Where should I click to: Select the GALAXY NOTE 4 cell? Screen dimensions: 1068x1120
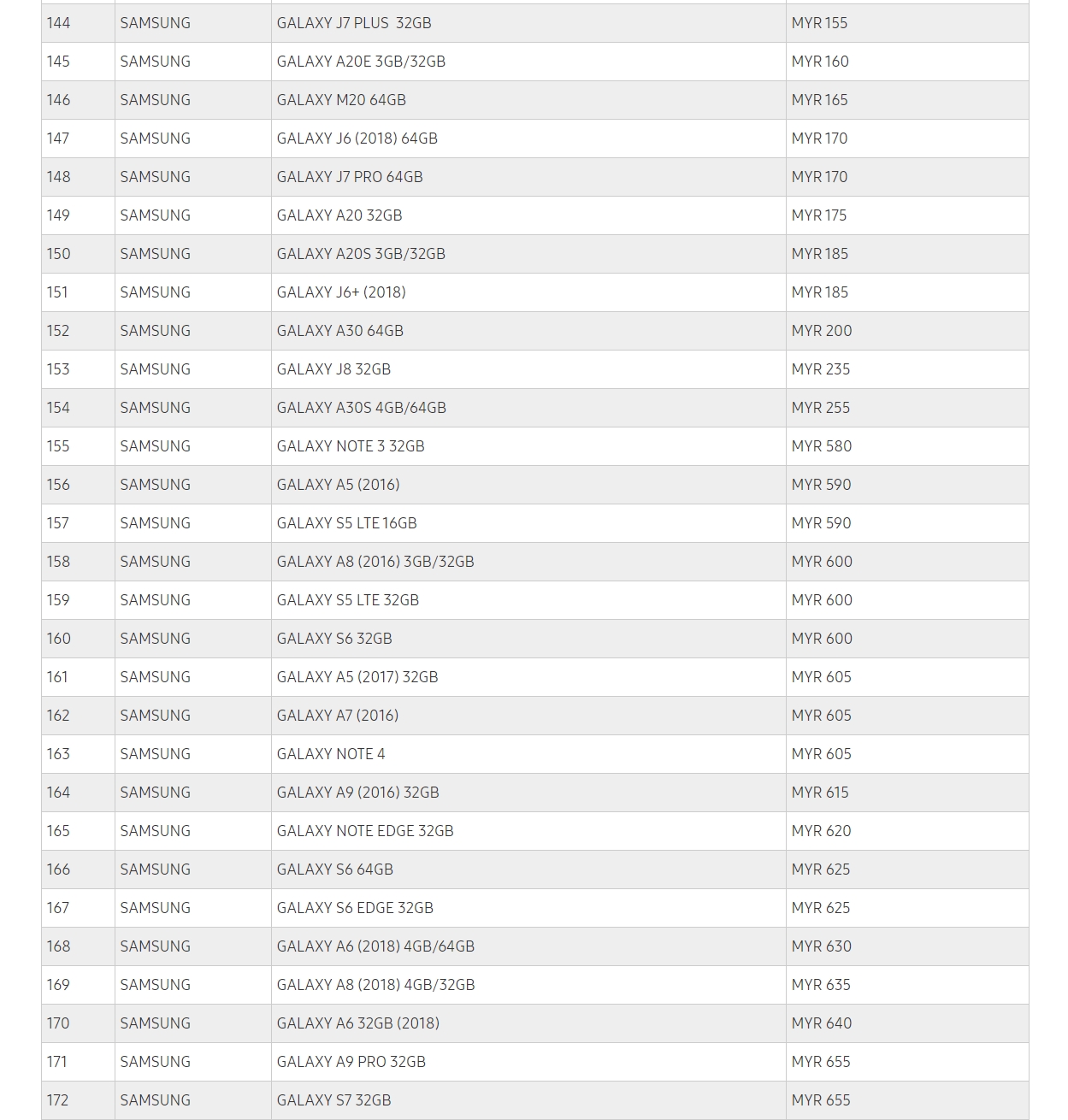pos(331,754)
